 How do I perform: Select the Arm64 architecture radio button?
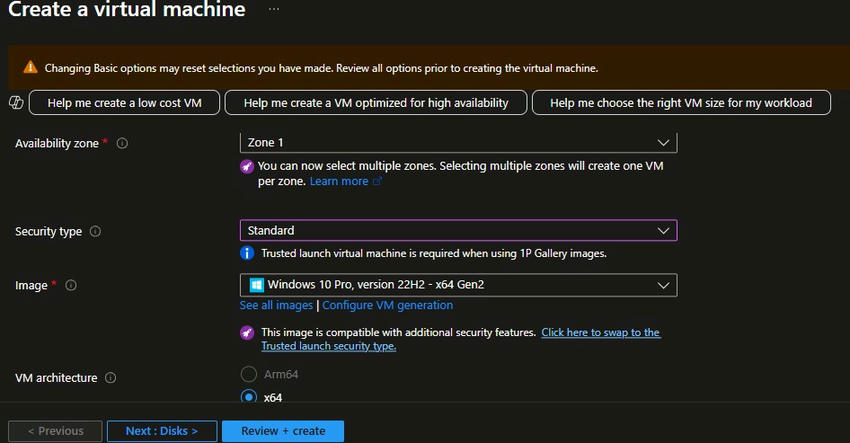[x=249, y=374]
